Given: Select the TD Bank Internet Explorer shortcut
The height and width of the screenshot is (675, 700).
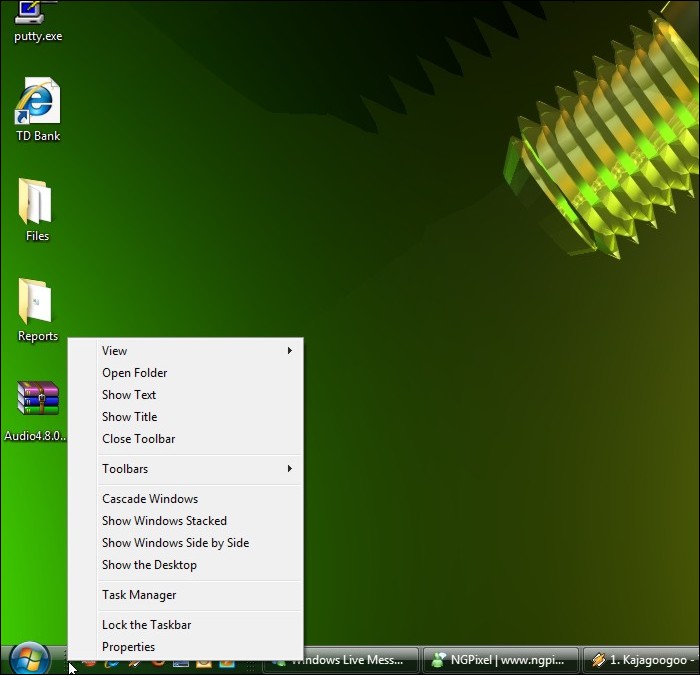Looking at the screenshot, I should click(37, 103).
